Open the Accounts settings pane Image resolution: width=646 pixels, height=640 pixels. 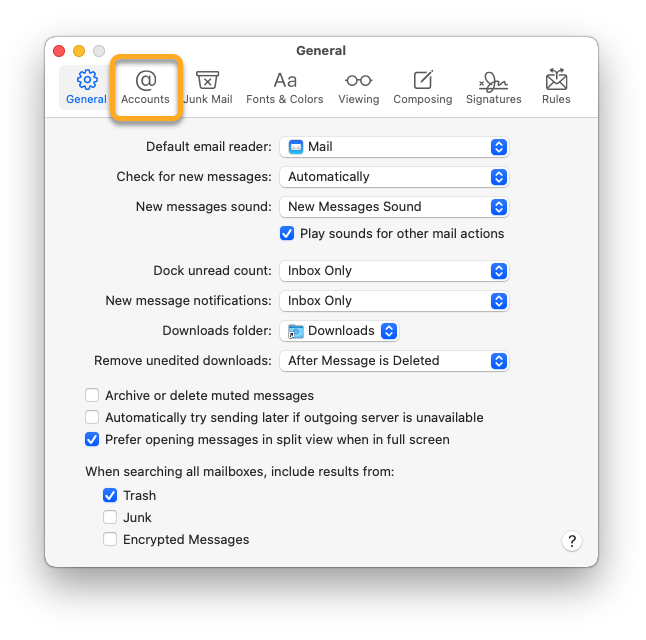[x=145, y=88]
